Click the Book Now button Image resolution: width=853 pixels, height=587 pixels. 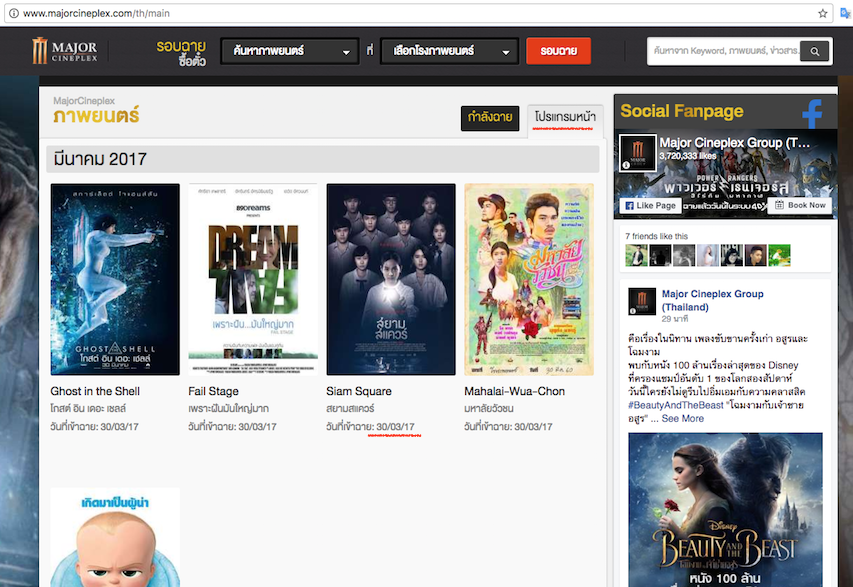[800, 205]
